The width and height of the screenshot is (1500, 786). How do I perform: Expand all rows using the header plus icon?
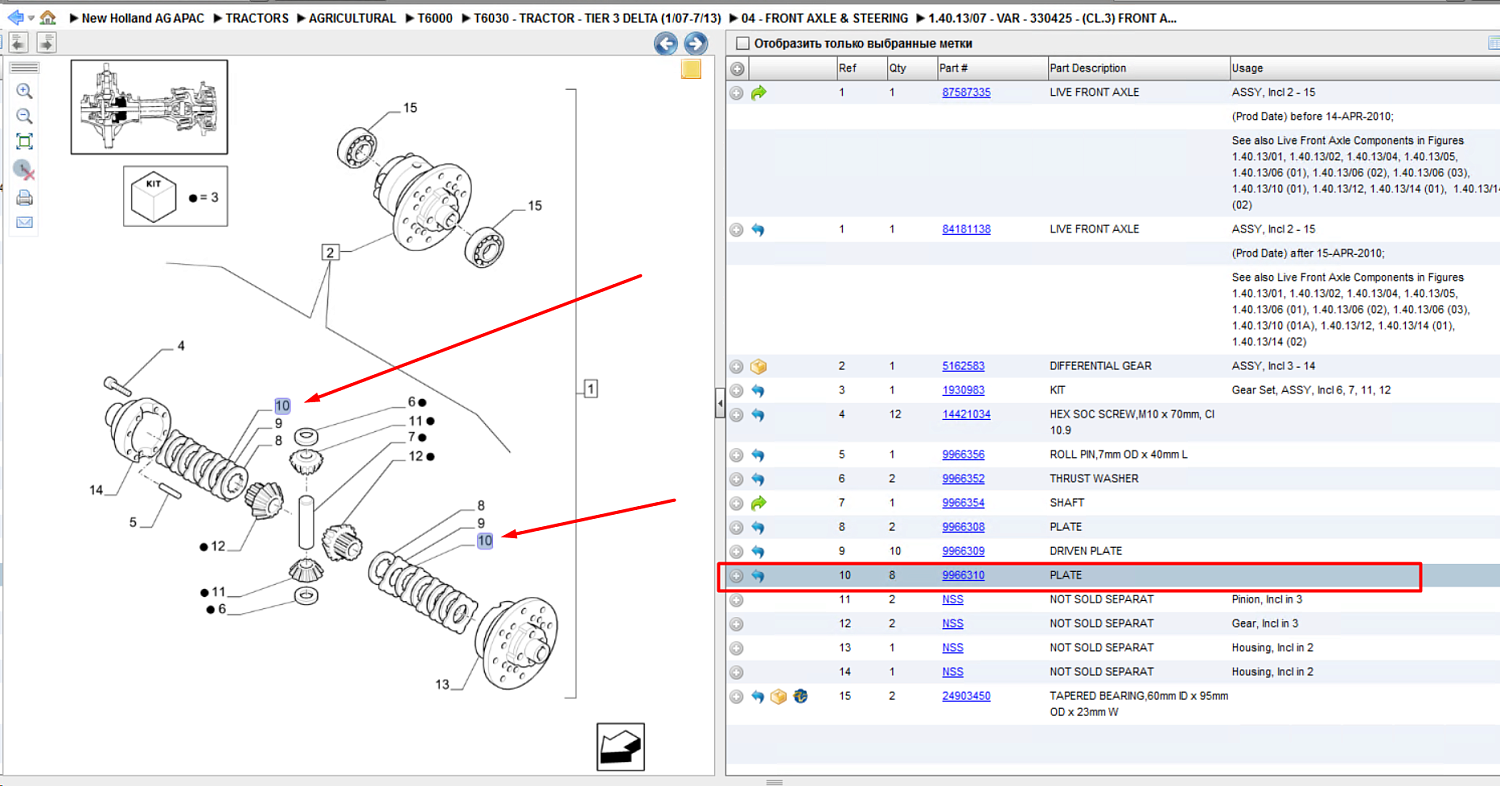(x=737, y=69)
